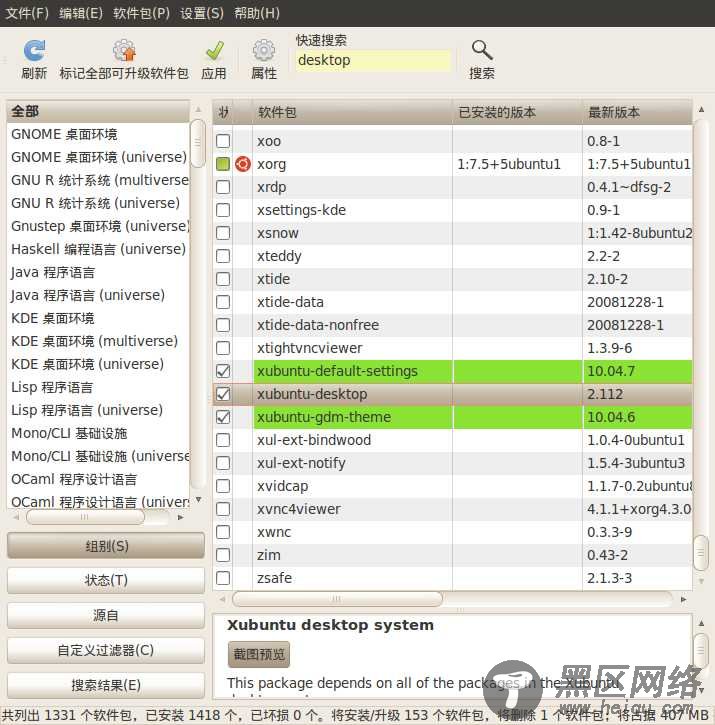The image size is (715, 725).
Task: Click the Status (状态) filter button
Action: click(106, 580)
